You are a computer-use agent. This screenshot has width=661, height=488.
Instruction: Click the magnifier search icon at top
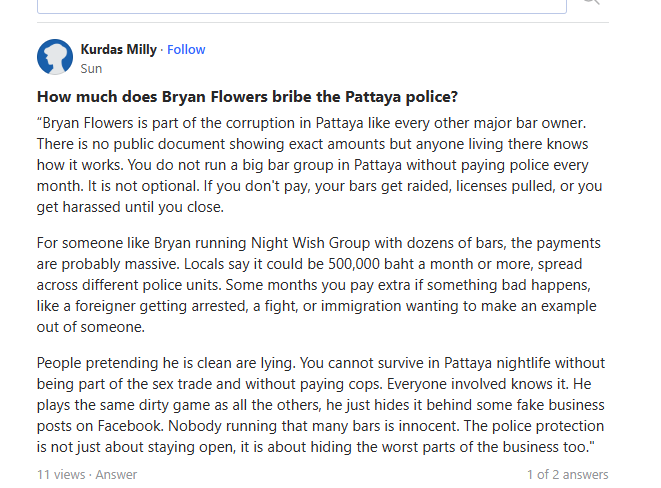point(591,2)
